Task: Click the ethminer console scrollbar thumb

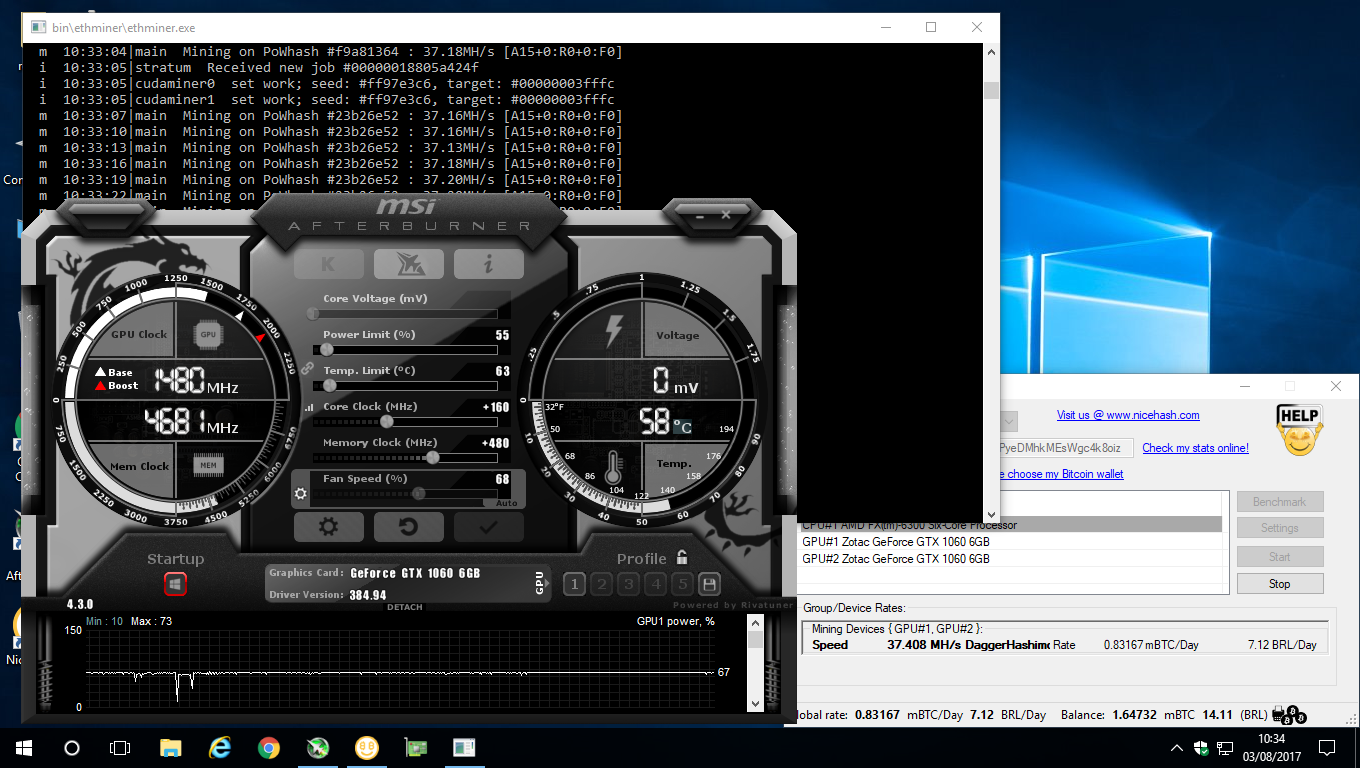Action: tap(991, 91)
